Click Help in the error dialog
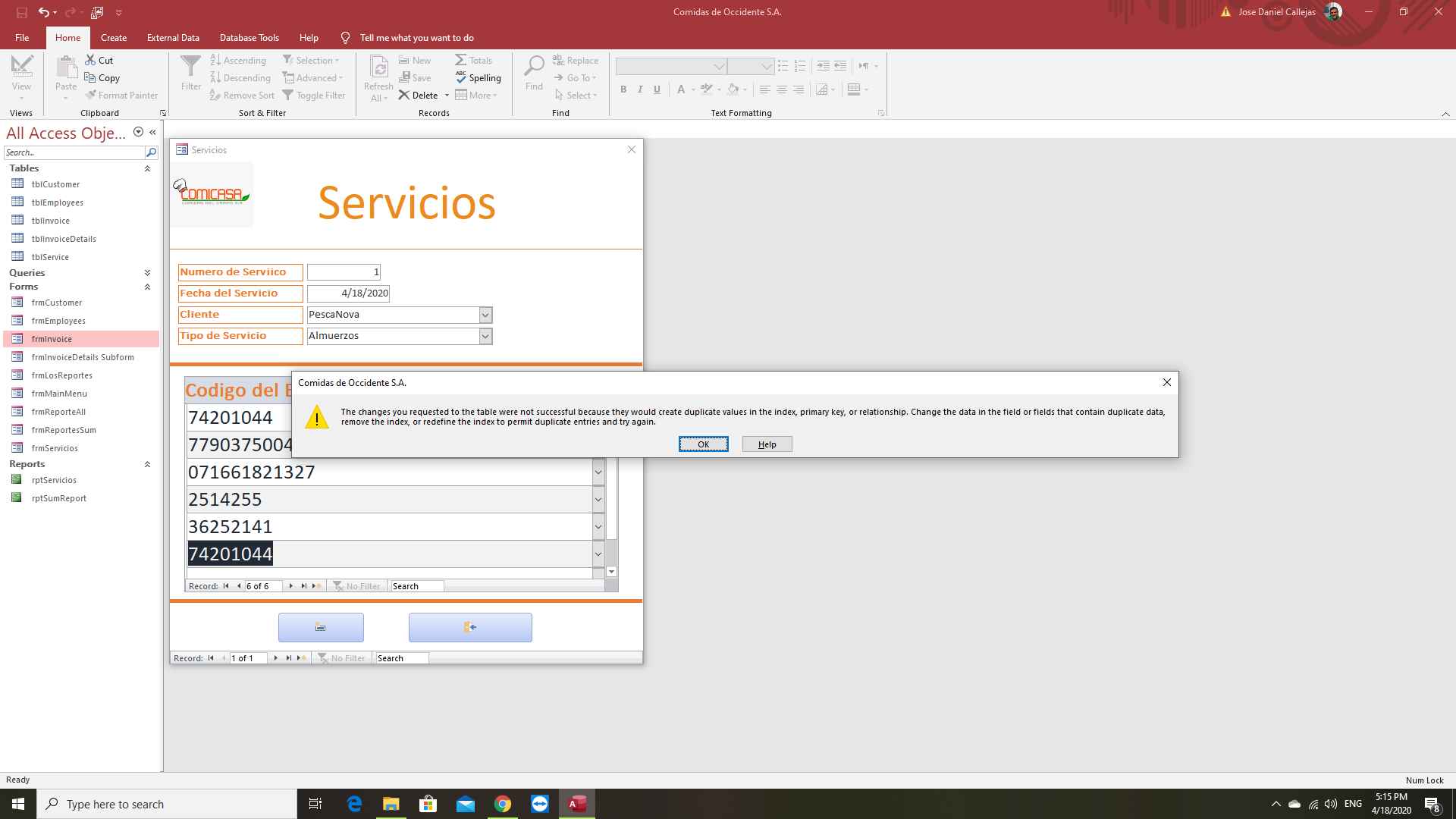Image resolution: width=1456 pixels, height=819 pixels. pos(767,444)
